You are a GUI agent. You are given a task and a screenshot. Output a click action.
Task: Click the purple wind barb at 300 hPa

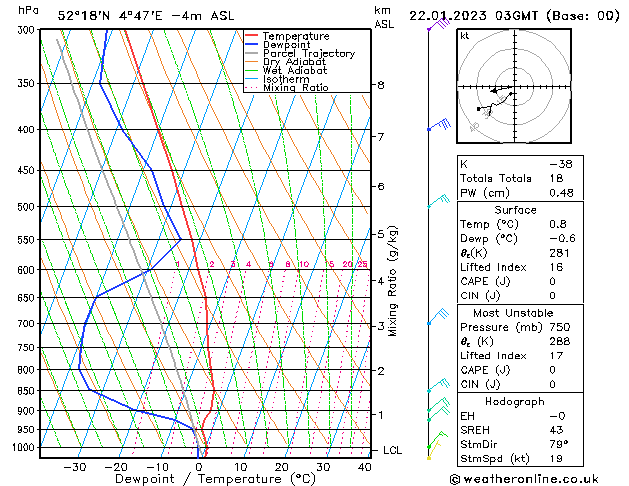438,24
